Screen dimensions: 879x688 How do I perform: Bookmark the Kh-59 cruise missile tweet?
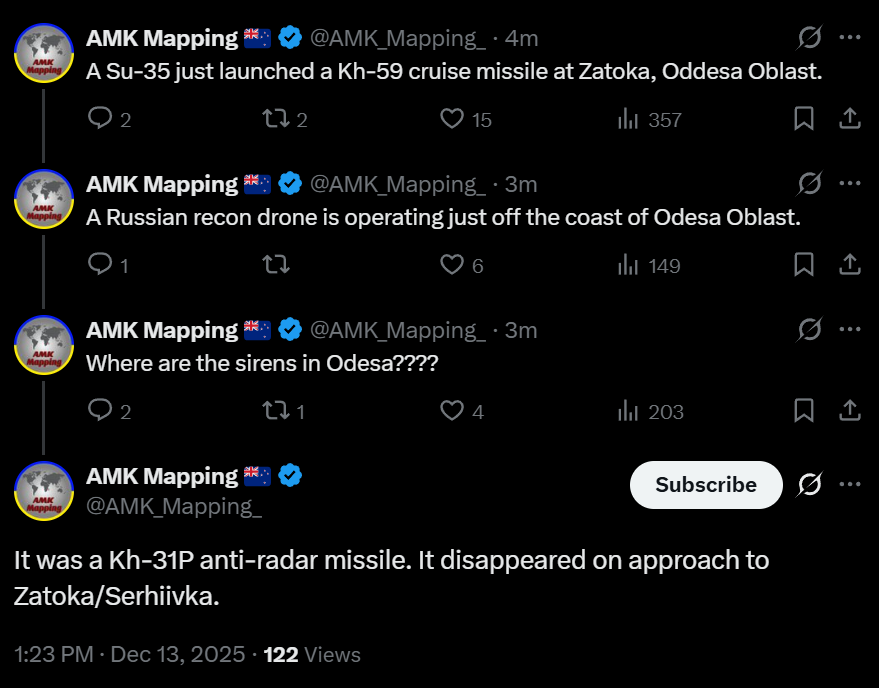(803, 119)
